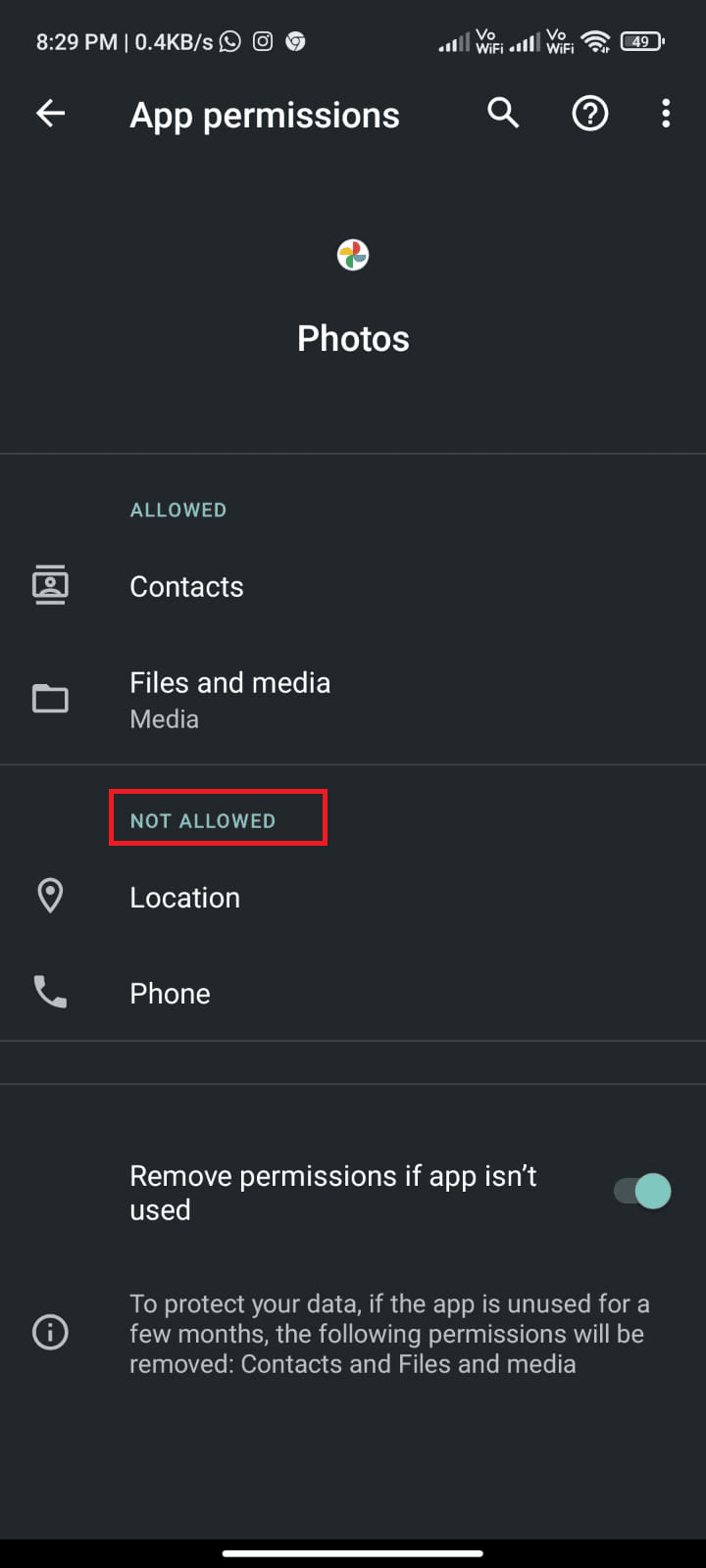The width and height of the screenshot is (706, 1568).
Task: Open the search for permissions
Action: pyautogui.click(x=503, y=114)
